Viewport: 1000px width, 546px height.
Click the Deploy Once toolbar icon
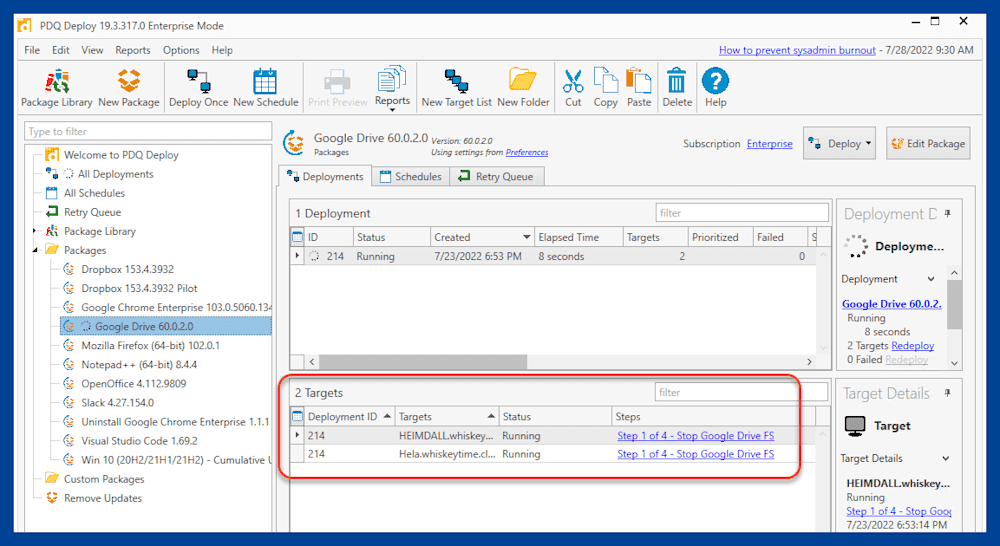click(198, 88)
